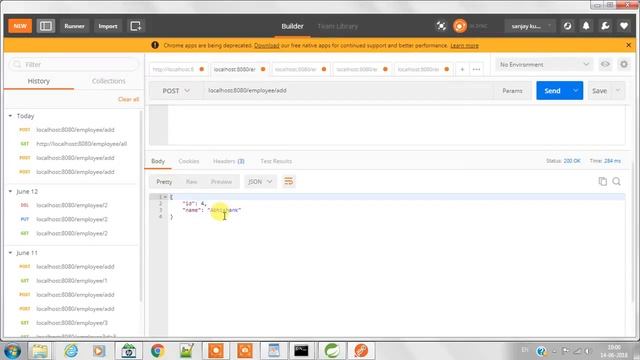Collapse the June 11 history group
This screenshot has height=360, width=640.
click(10, 253)
